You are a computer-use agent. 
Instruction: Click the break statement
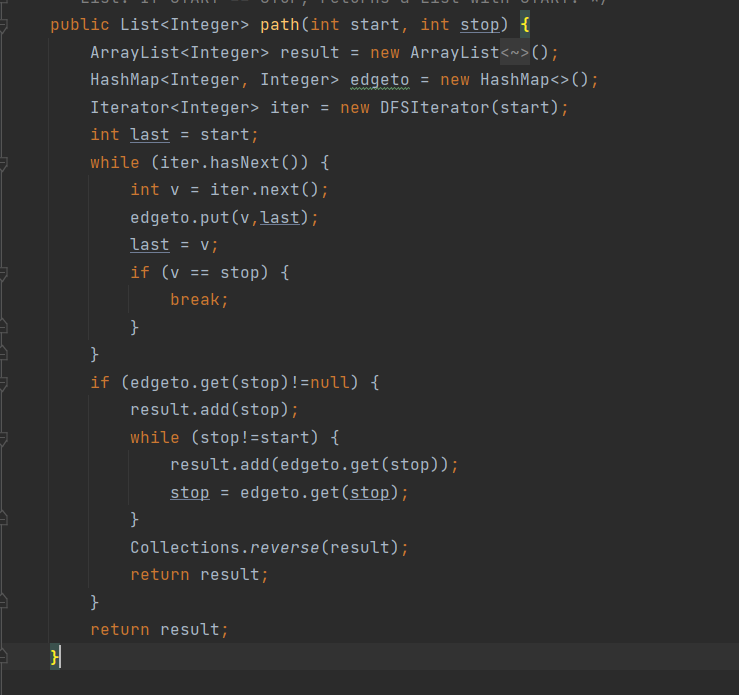pyautogui.click(x=199, y=299)
